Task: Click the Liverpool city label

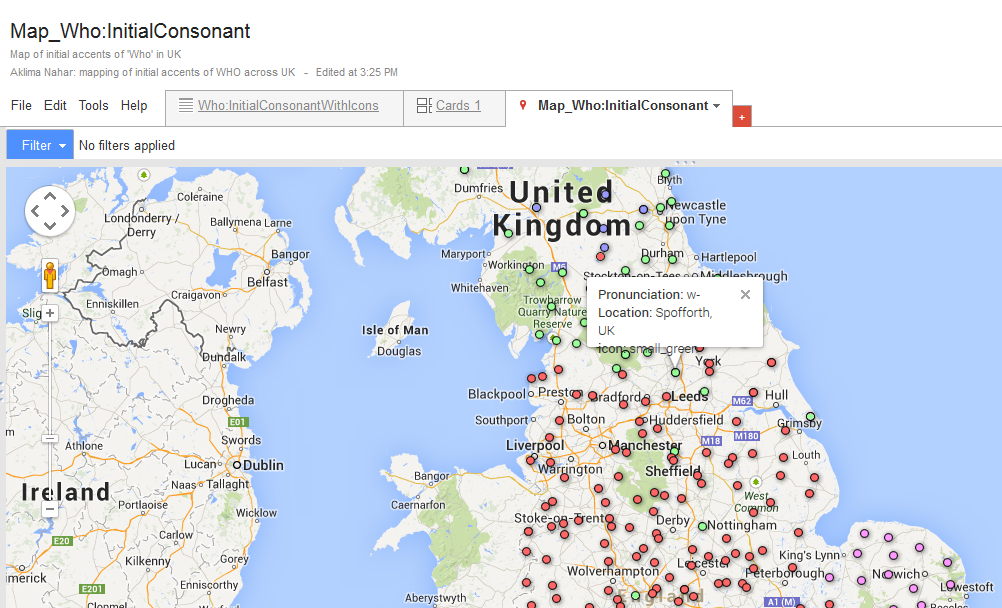Action: pyautogui.click(x=535, y=446)
